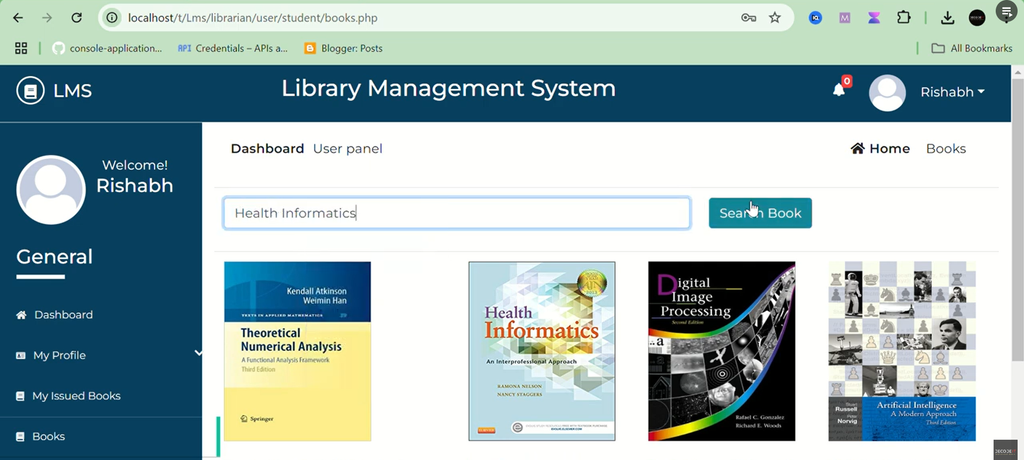Click the site info icon in address bar
Image resolution: width=1024 pixels, height=460 pixels.
112,18
